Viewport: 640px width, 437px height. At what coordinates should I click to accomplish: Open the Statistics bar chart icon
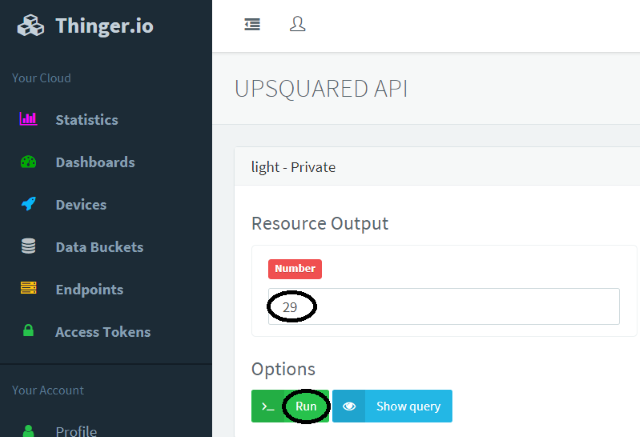click(x=29, y=119)
